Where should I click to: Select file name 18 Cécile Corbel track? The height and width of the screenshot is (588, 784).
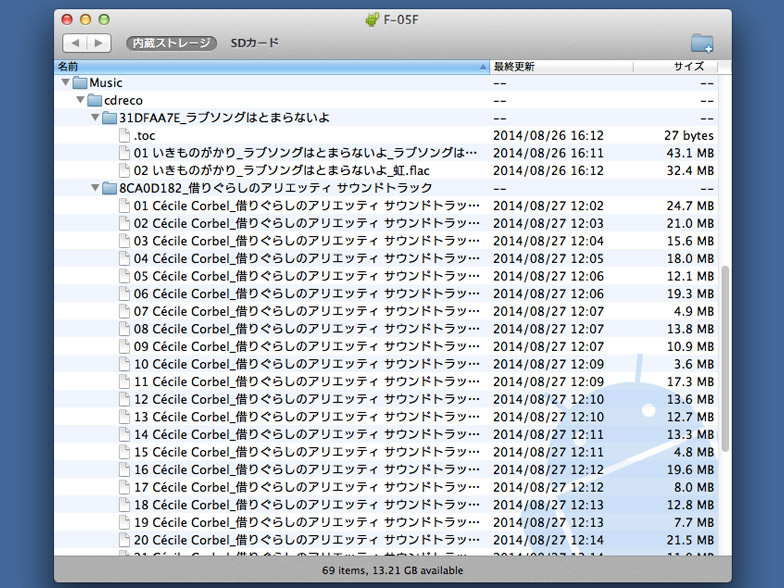tap(306, 504)
